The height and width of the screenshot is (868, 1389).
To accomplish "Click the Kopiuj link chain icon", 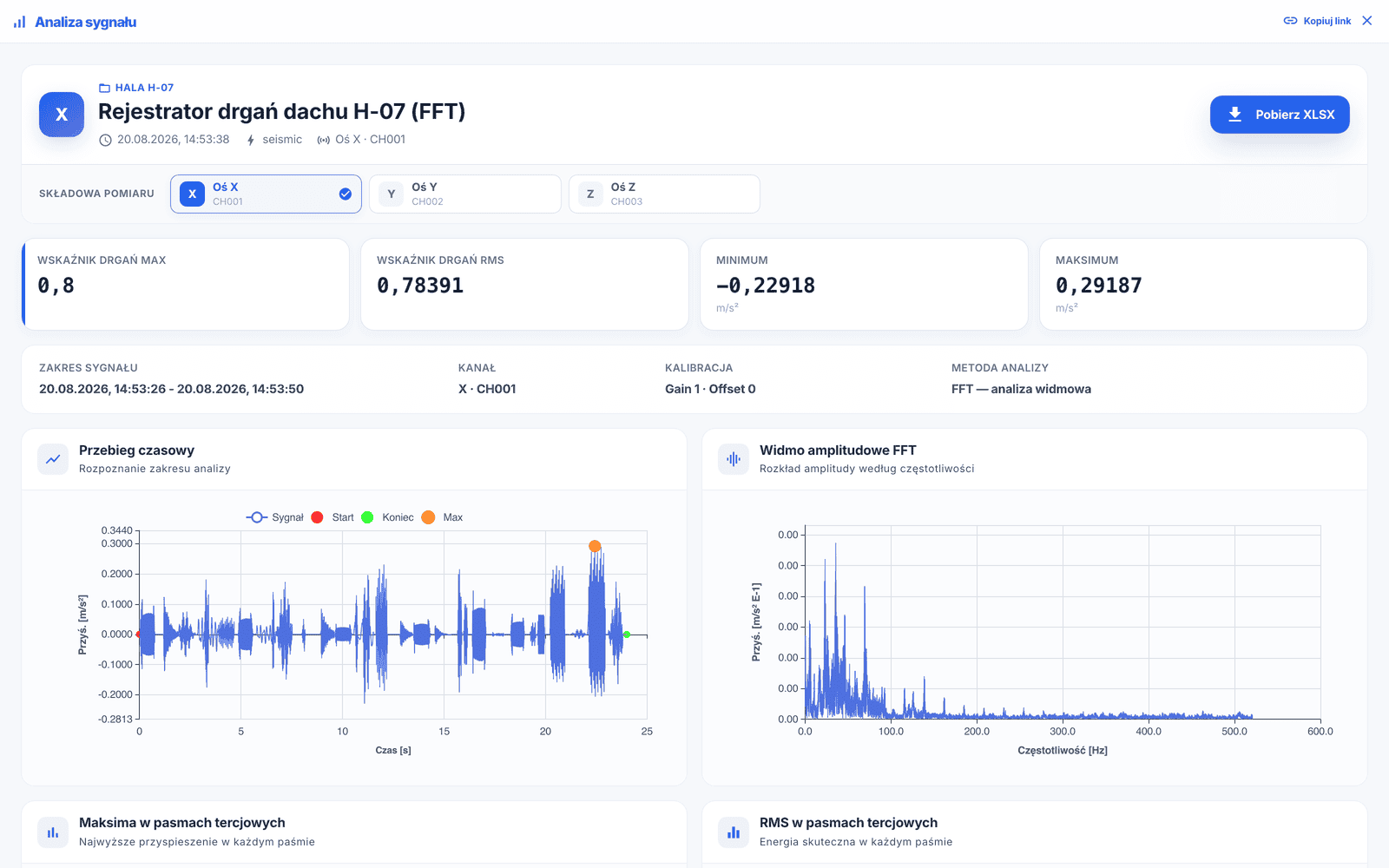I will pos(1290,21).
